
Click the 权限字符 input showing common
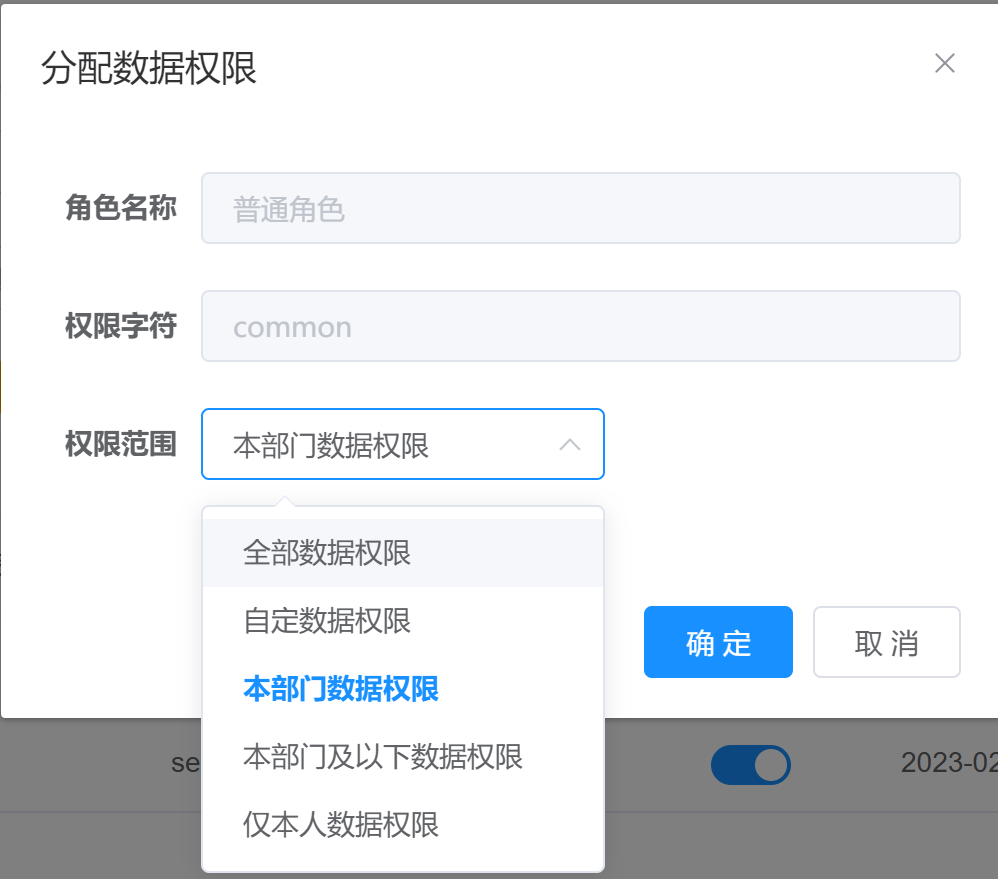(x=580, y=326)
